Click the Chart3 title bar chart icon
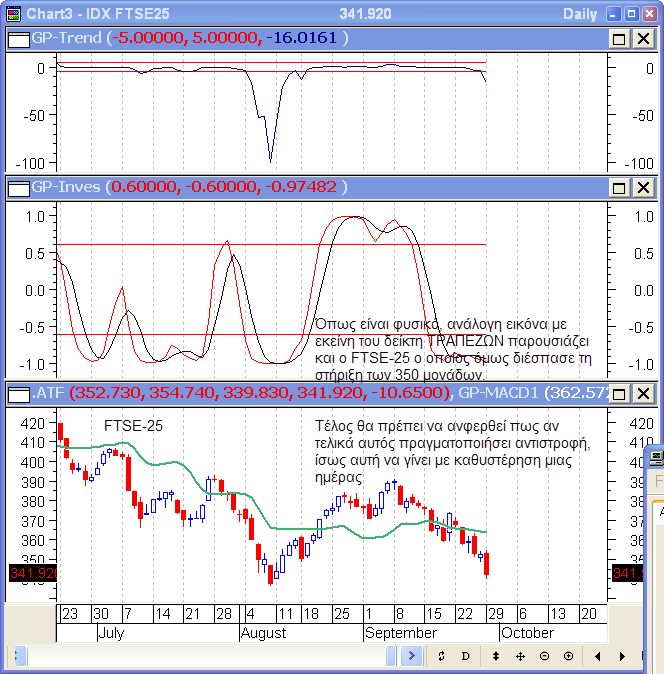664x674 pixels. pos(12,14)
